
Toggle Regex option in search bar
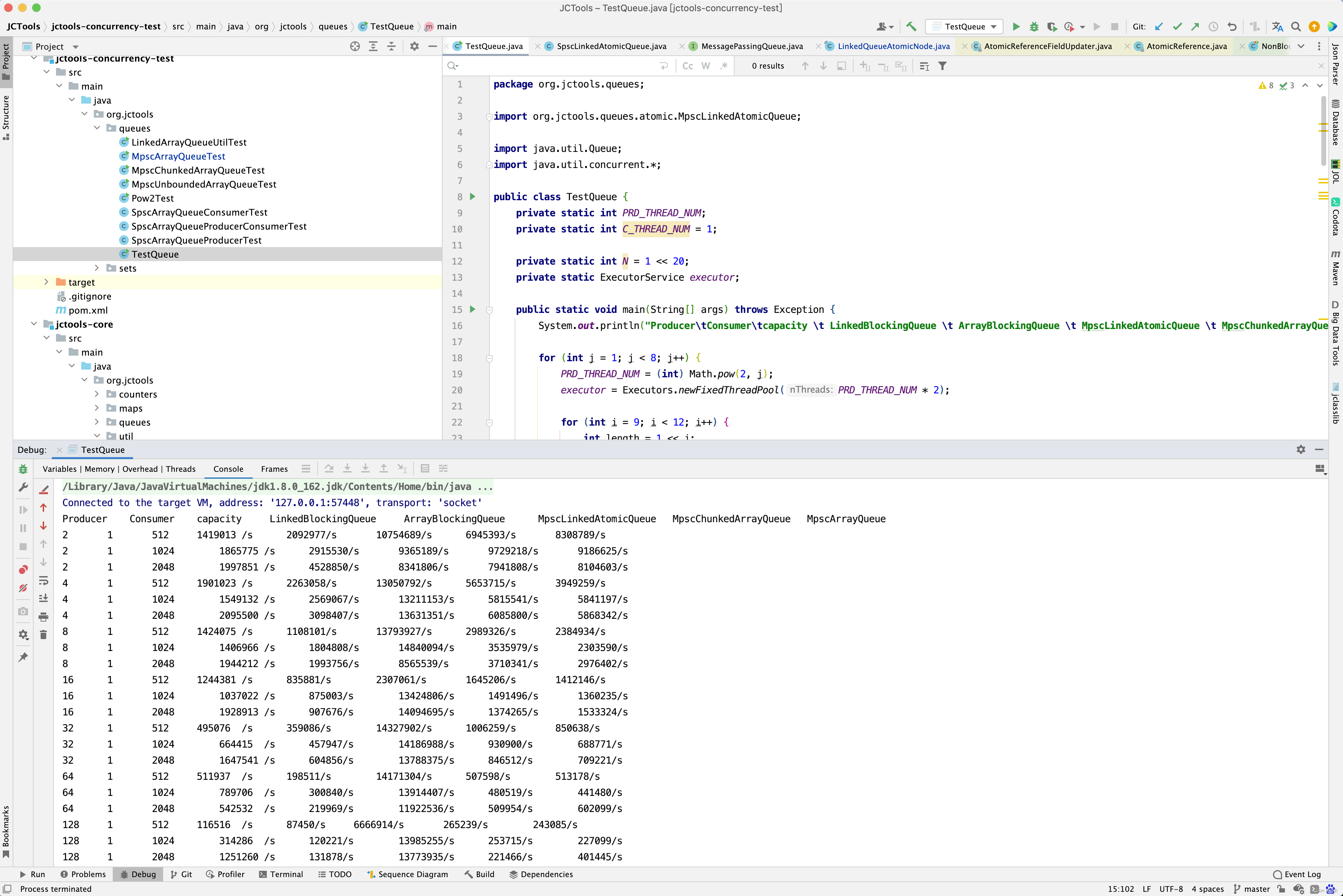(724, 66)
